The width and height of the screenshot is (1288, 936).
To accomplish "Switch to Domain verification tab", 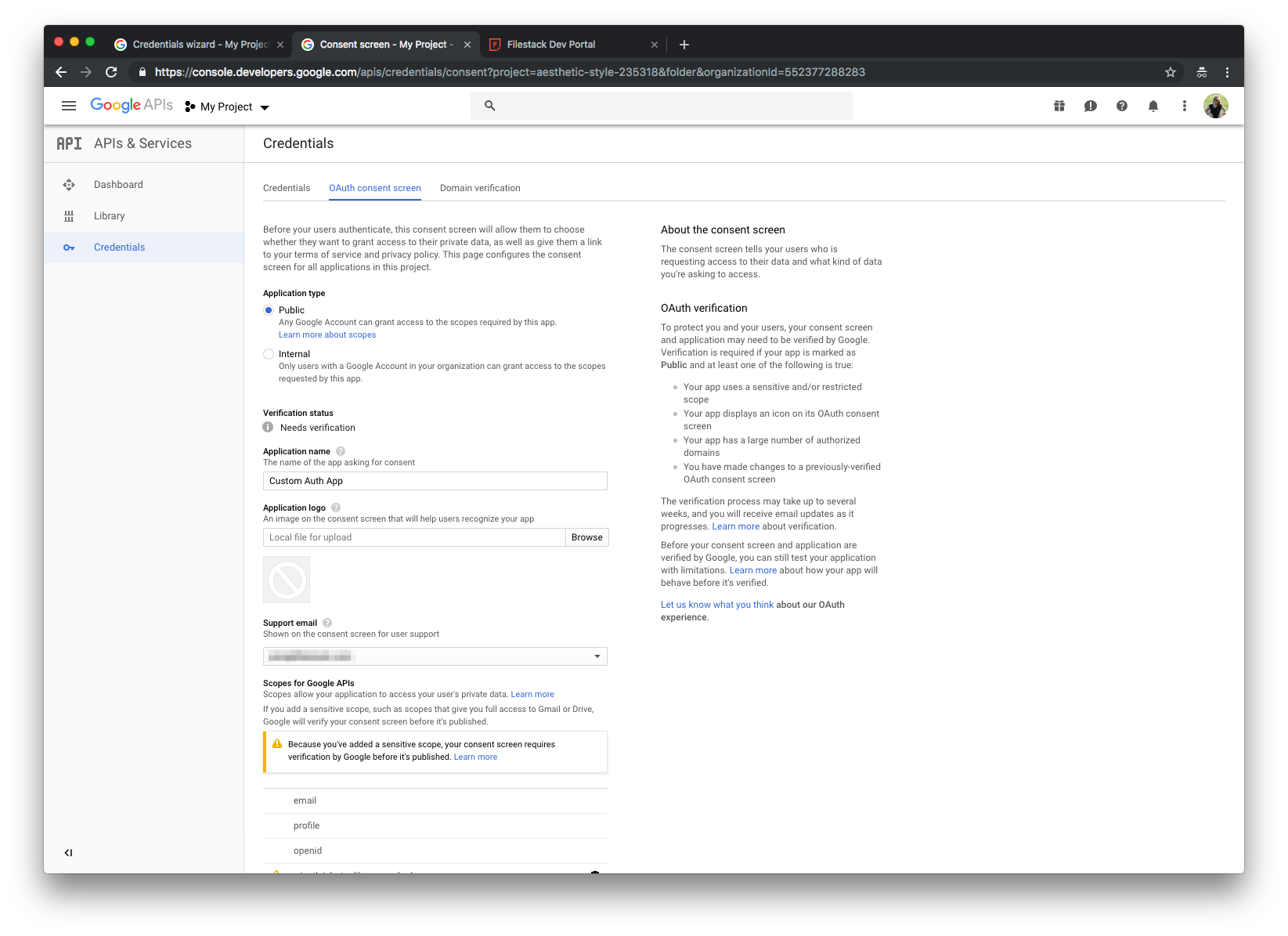I will [x=480, y=188].
